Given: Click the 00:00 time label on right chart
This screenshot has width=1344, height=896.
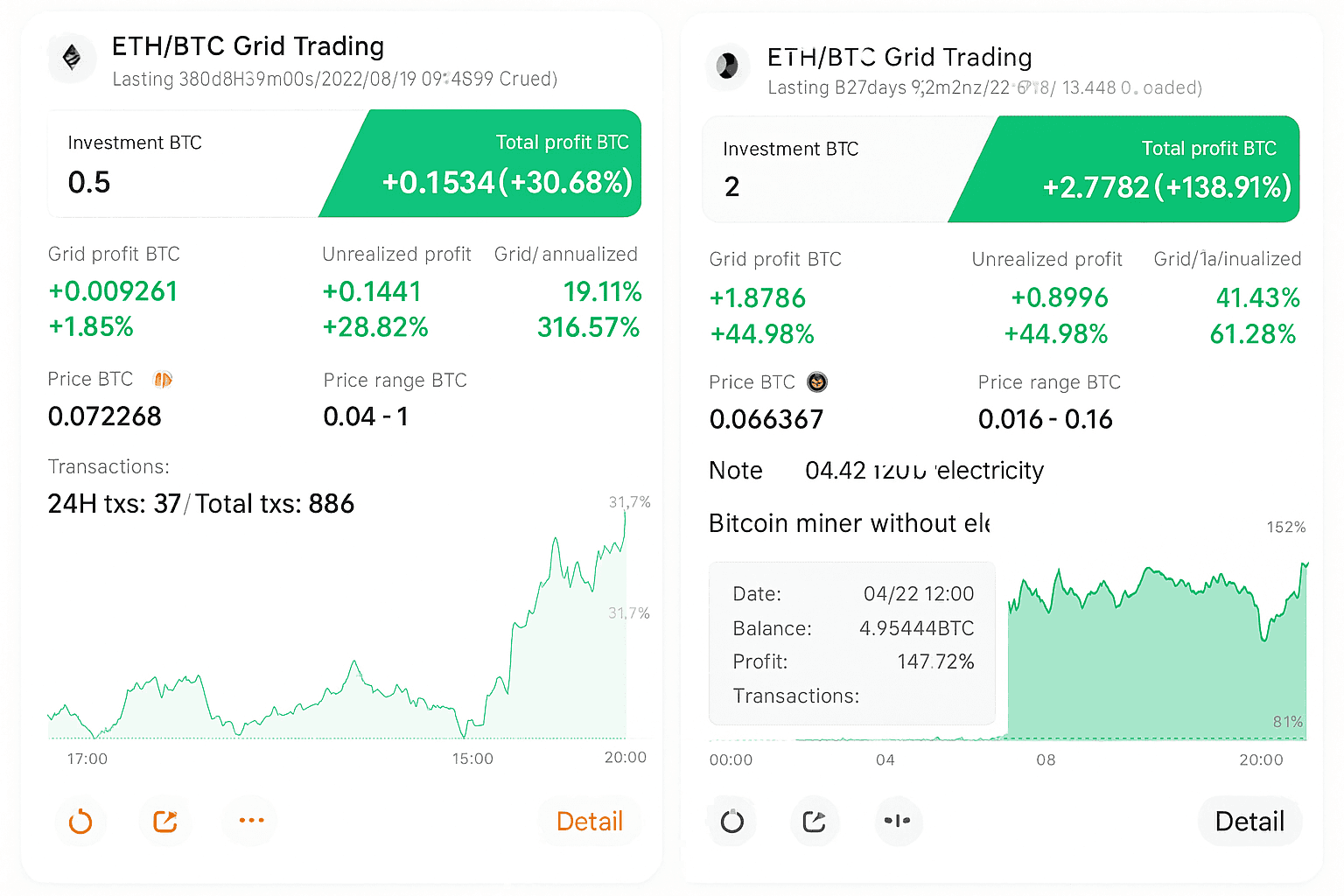Looking at the screenshot, I should (731, 759).
